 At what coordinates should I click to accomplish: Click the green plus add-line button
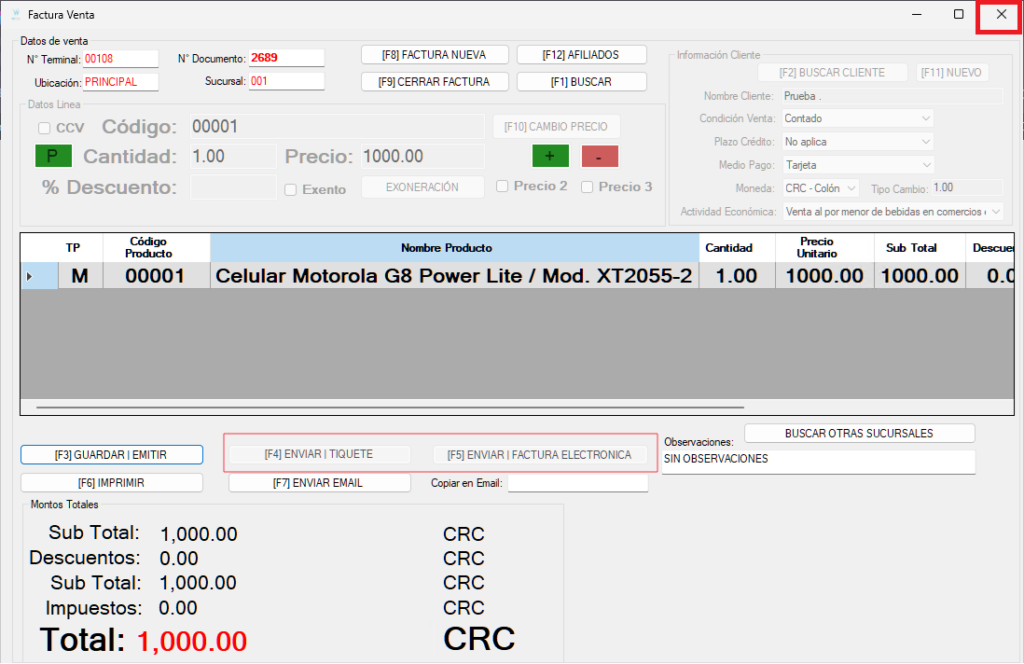549,156
